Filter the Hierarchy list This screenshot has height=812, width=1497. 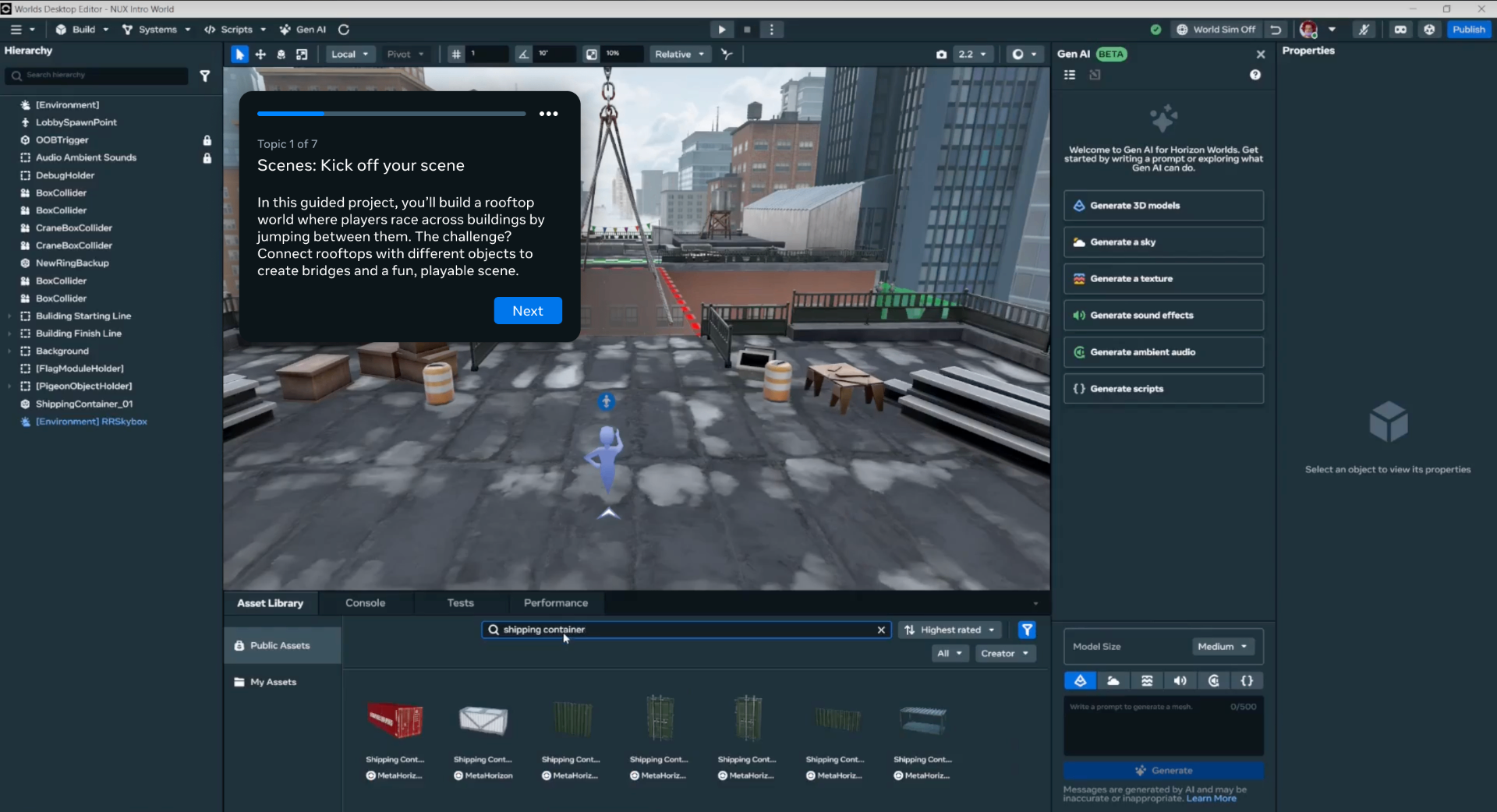click(205, 76)
